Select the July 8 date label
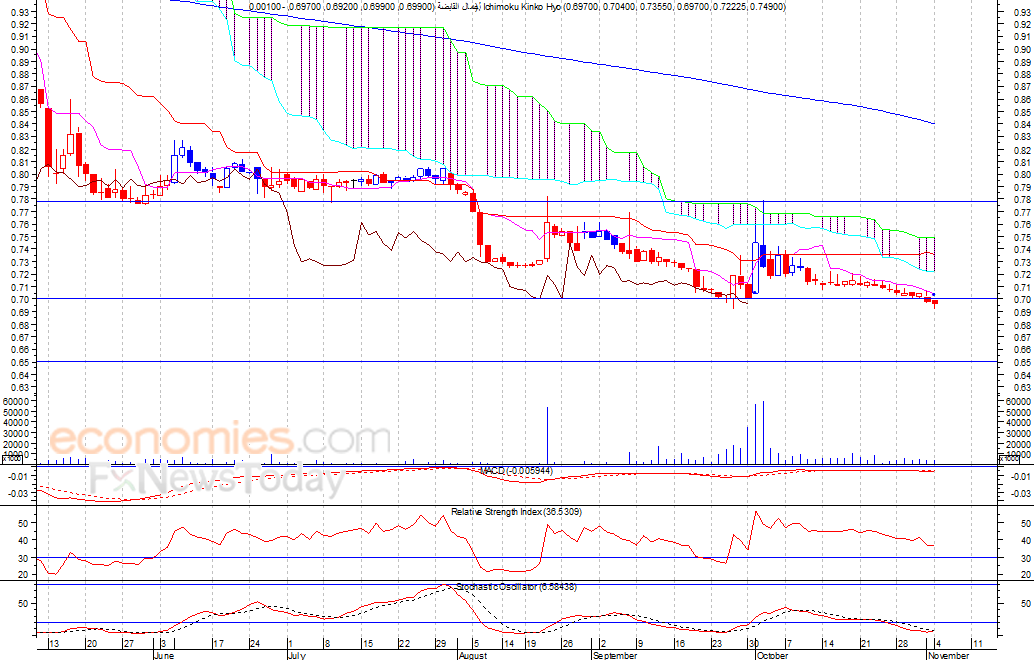Image resolution: width=1034 pixels, height=660 pixels. [326, 644]
